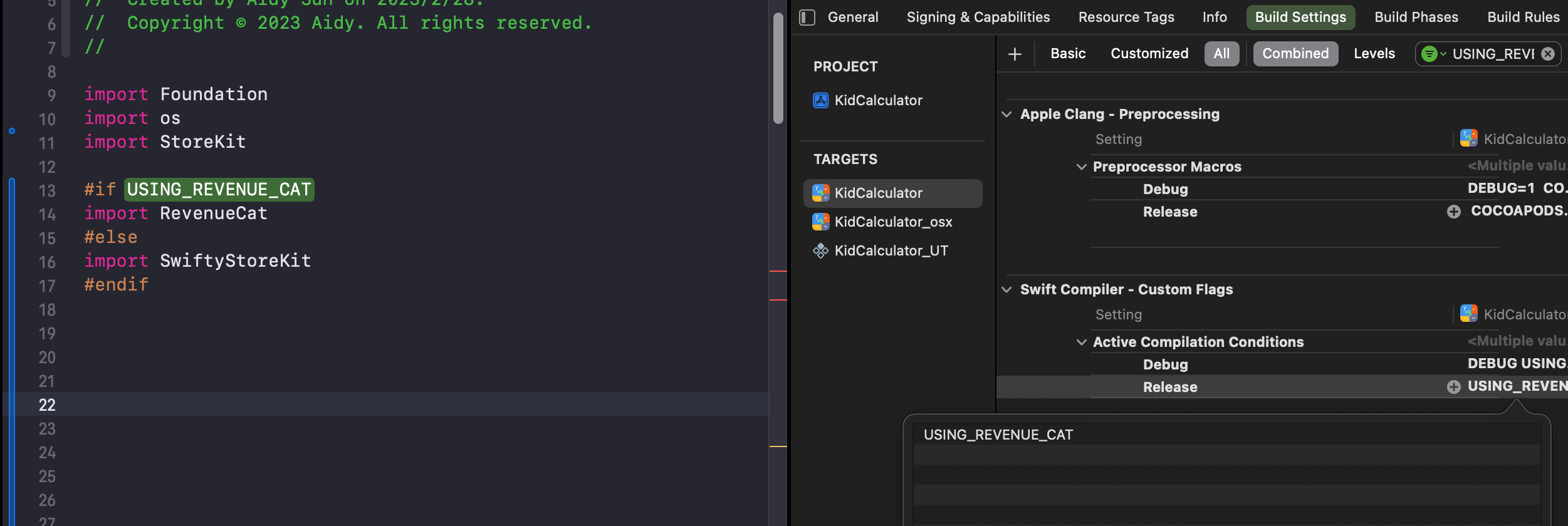Click the KidCalculator project icon
This screenshot has height=526, width=1568.
pos(820,100)
